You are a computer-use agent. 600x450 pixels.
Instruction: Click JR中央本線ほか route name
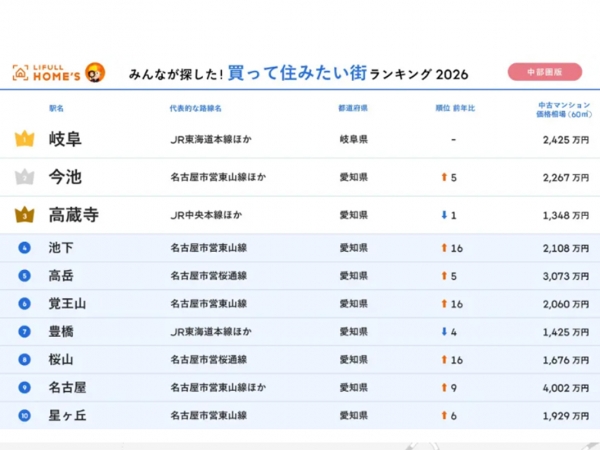(x=206, y=215)
